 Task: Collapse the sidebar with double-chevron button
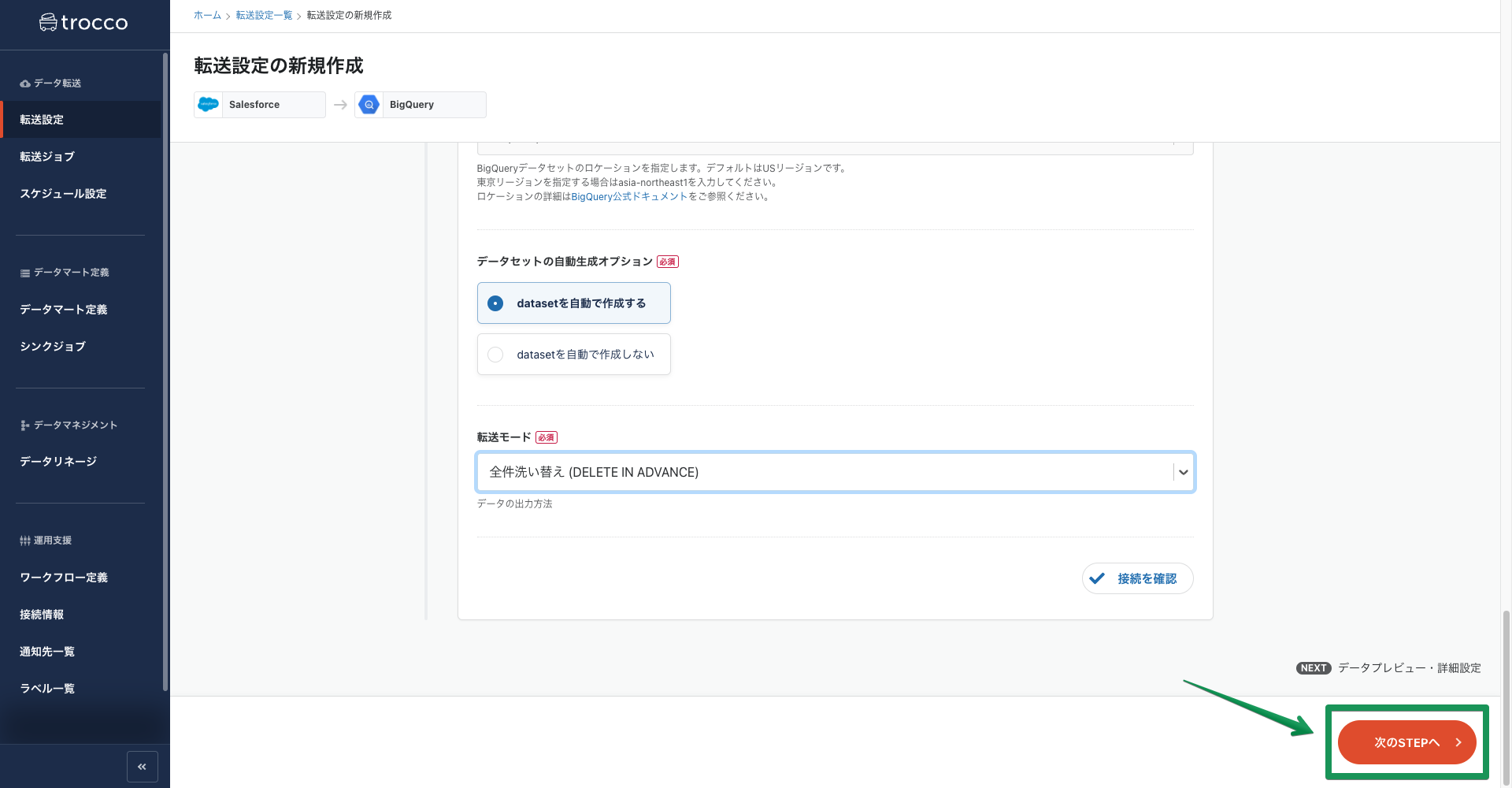coord(143,767)
